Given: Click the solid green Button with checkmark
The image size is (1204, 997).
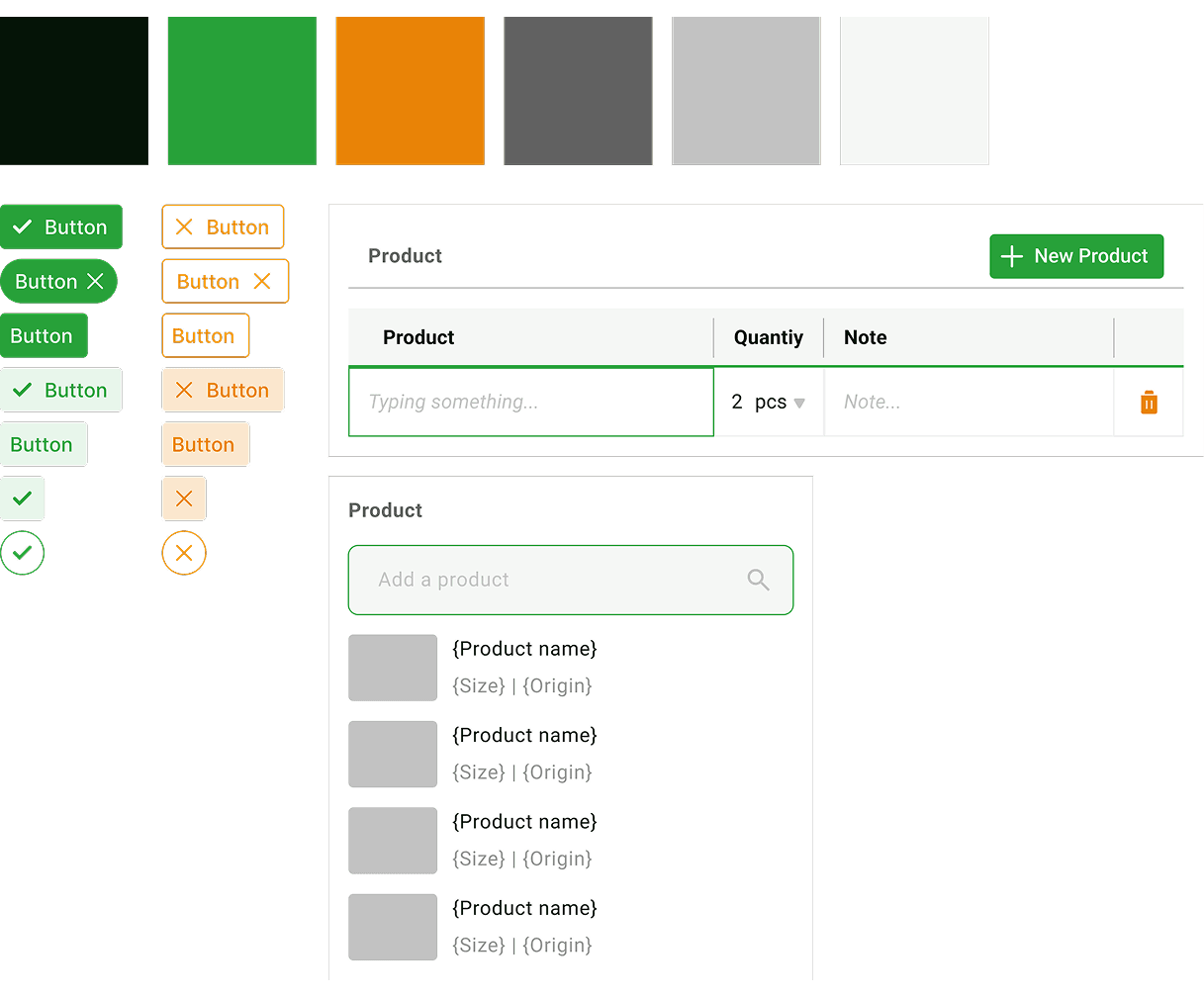Looking at the screenshot, I should (60, 227).
